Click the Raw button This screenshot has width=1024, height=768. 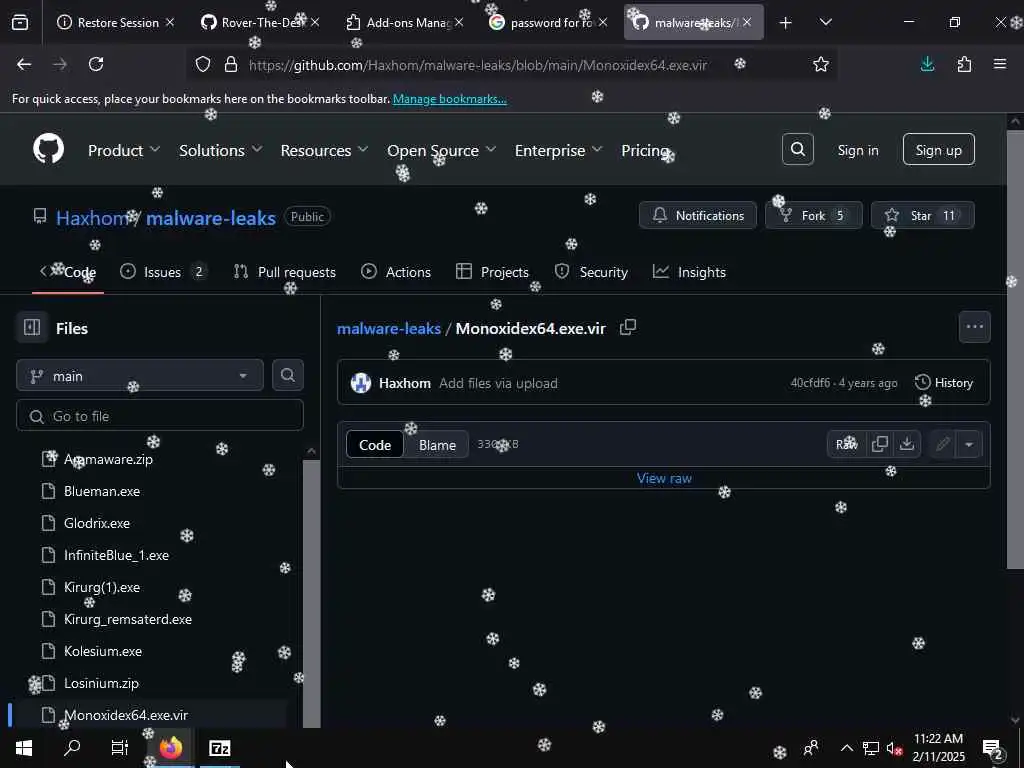[846, 444]
